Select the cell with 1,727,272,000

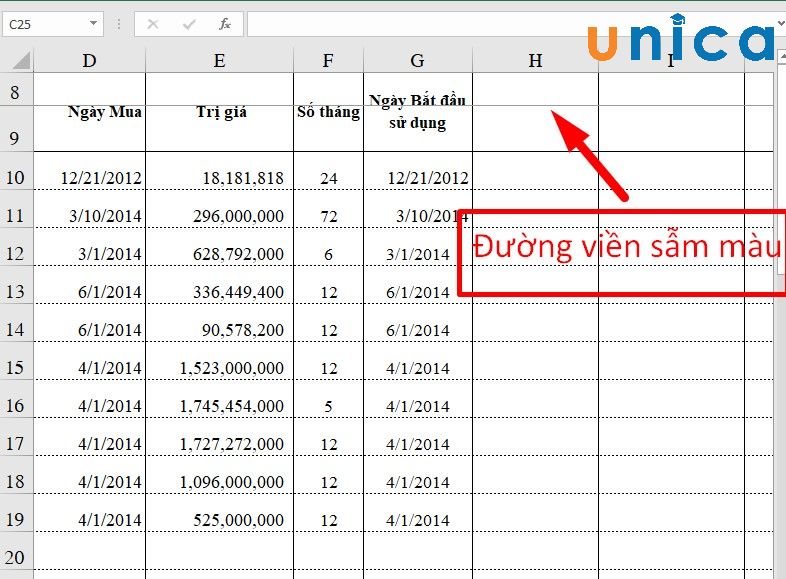point(220,437)
